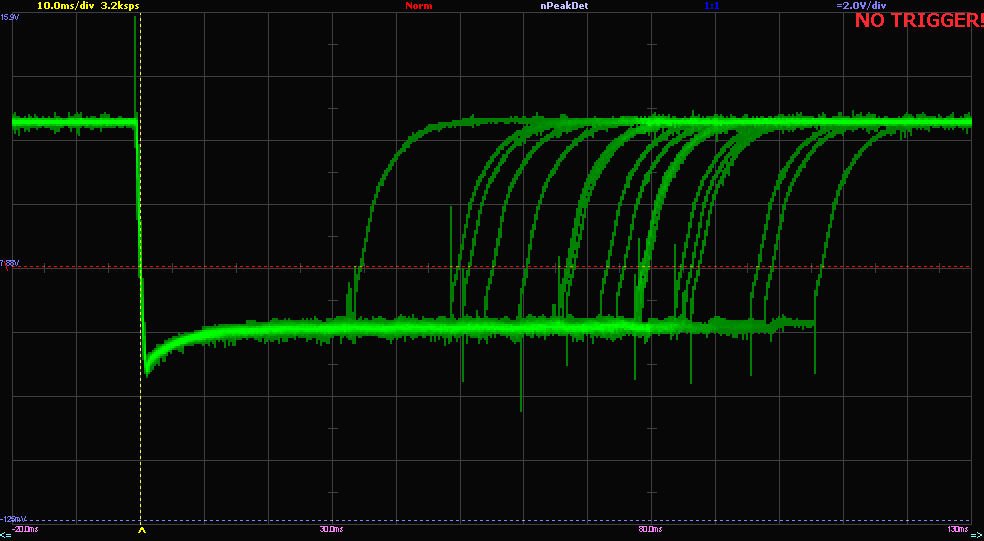Click the 30.0ms time axis label
This screenshot has width=984, height=541.
point(331,528)
